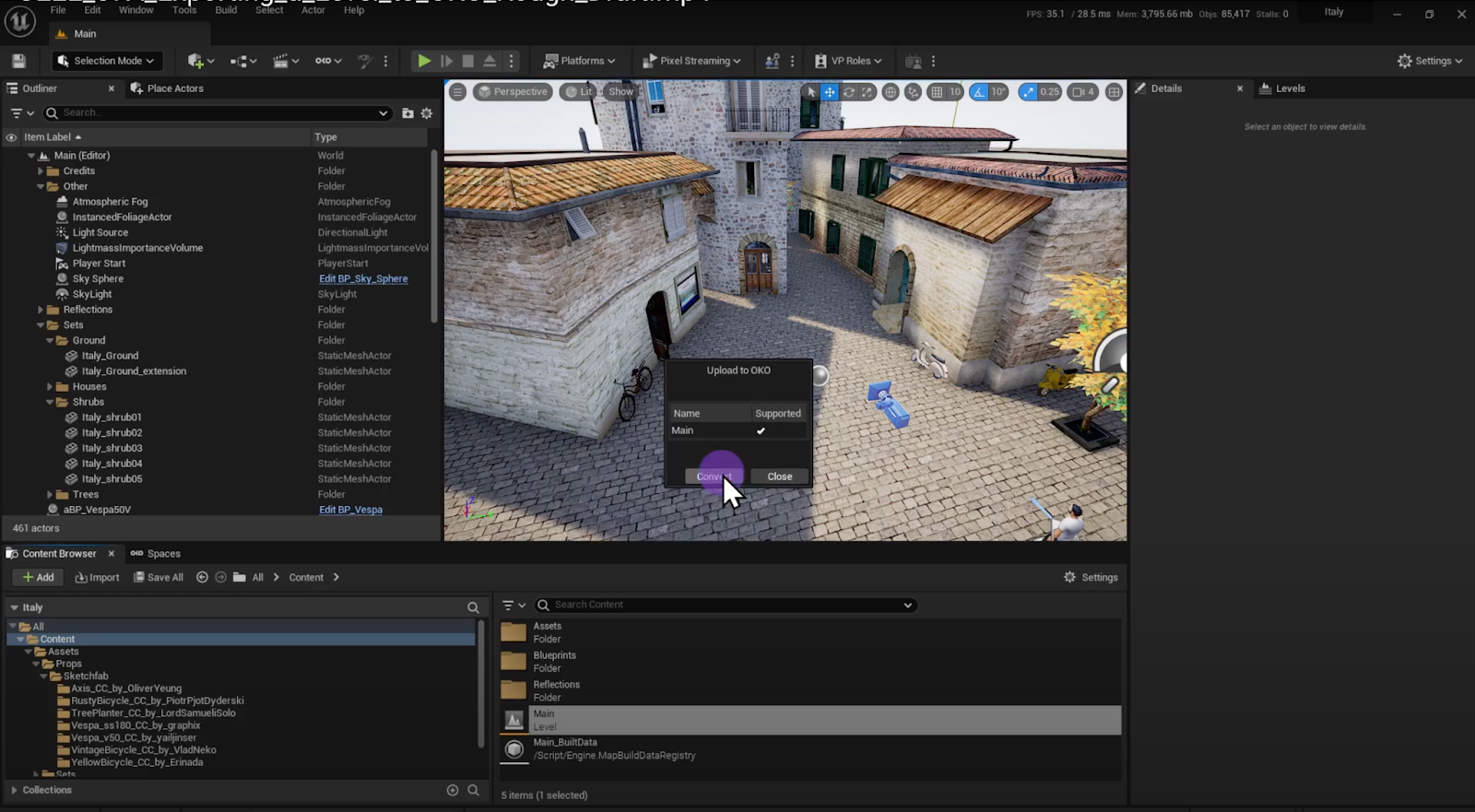
Task: Collapse the Shrubs folder in Outliner
Action: click(51, 403)
